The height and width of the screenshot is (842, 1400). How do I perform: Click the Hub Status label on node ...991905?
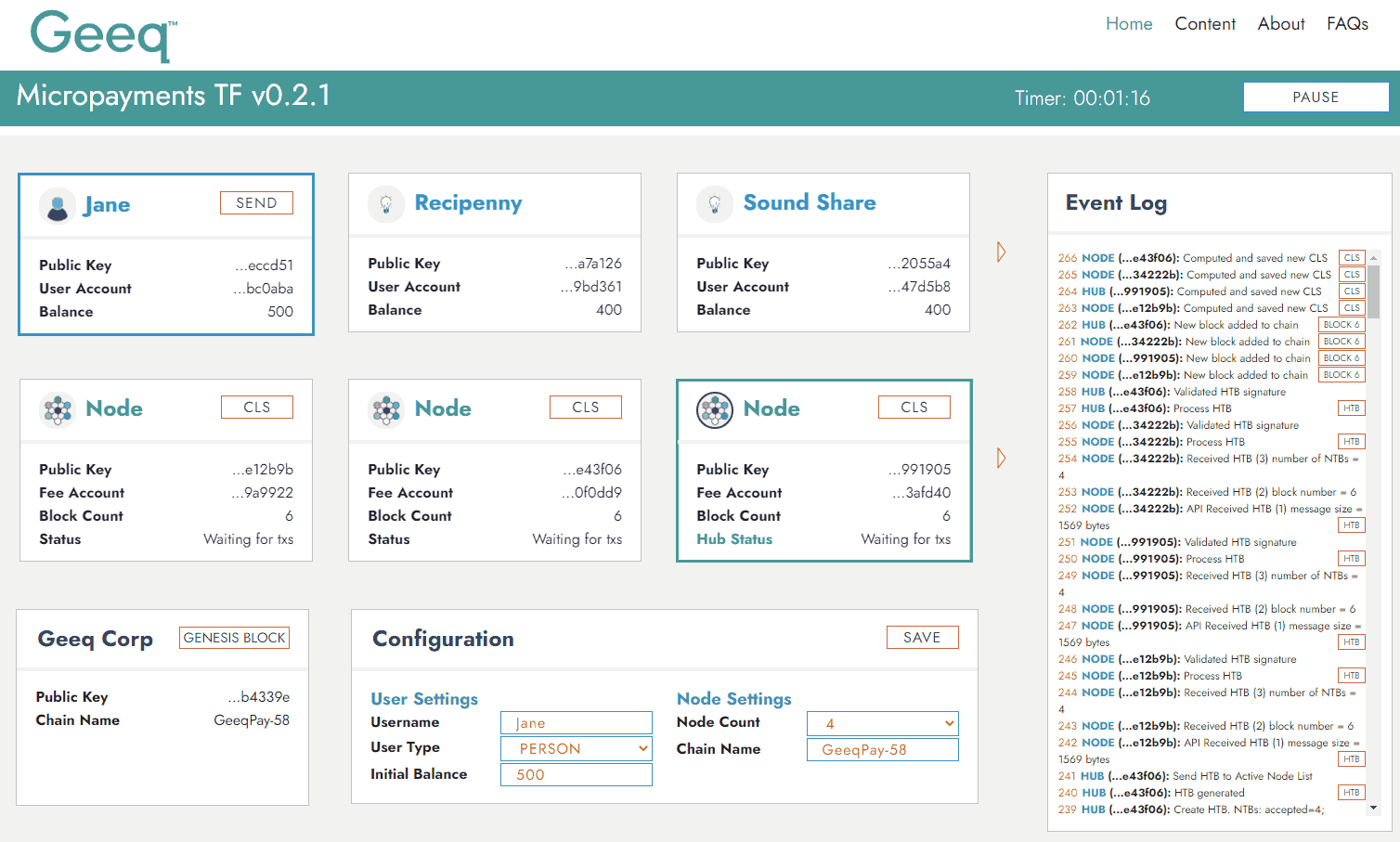(734, 539)
